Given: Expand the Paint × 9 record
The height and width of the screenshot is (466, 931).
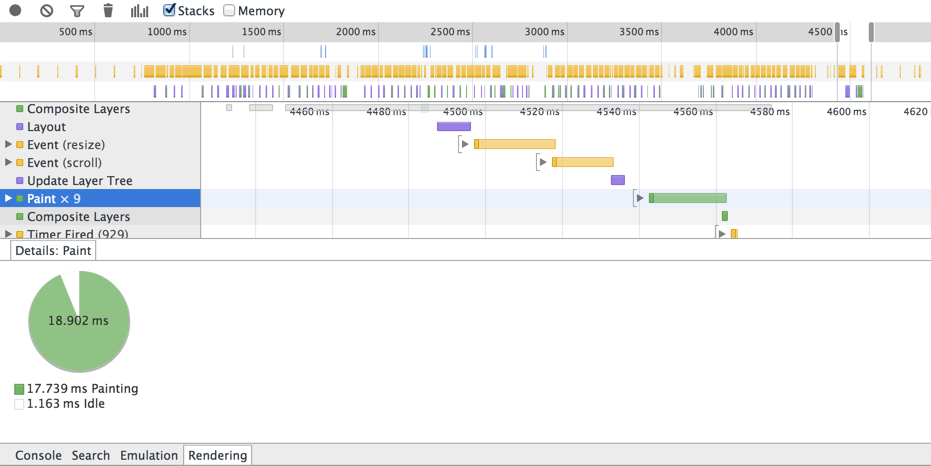Looking at the screenshot, I should coord(9,199).
